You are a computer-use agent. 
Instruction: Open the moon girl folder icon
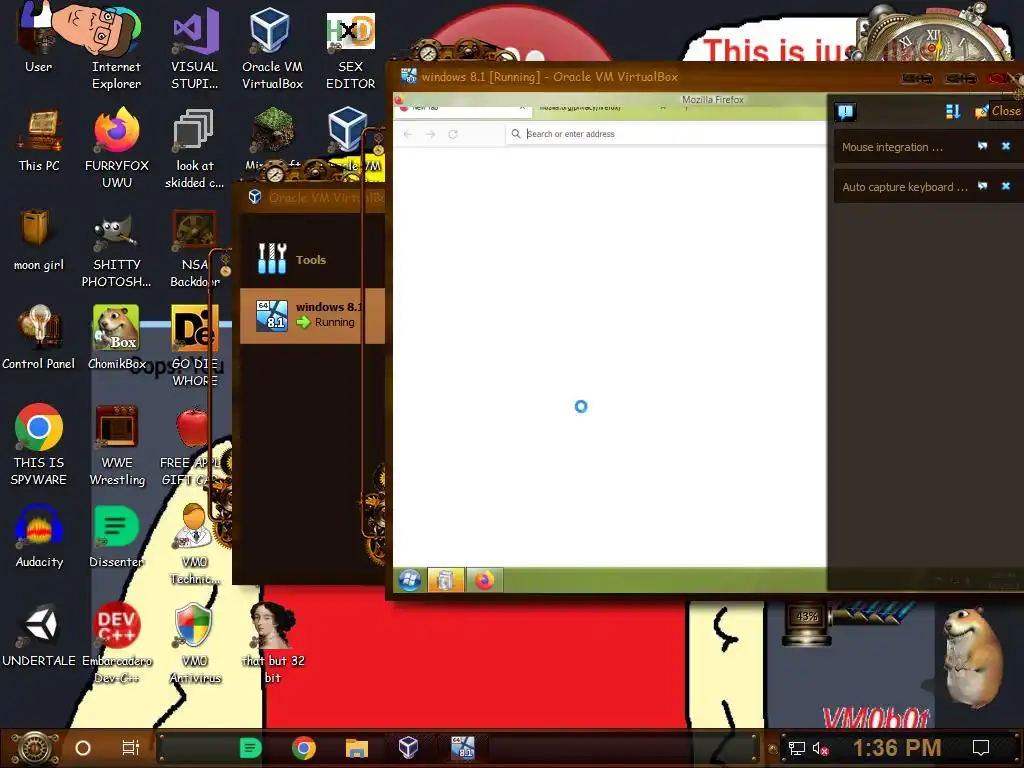39,240
